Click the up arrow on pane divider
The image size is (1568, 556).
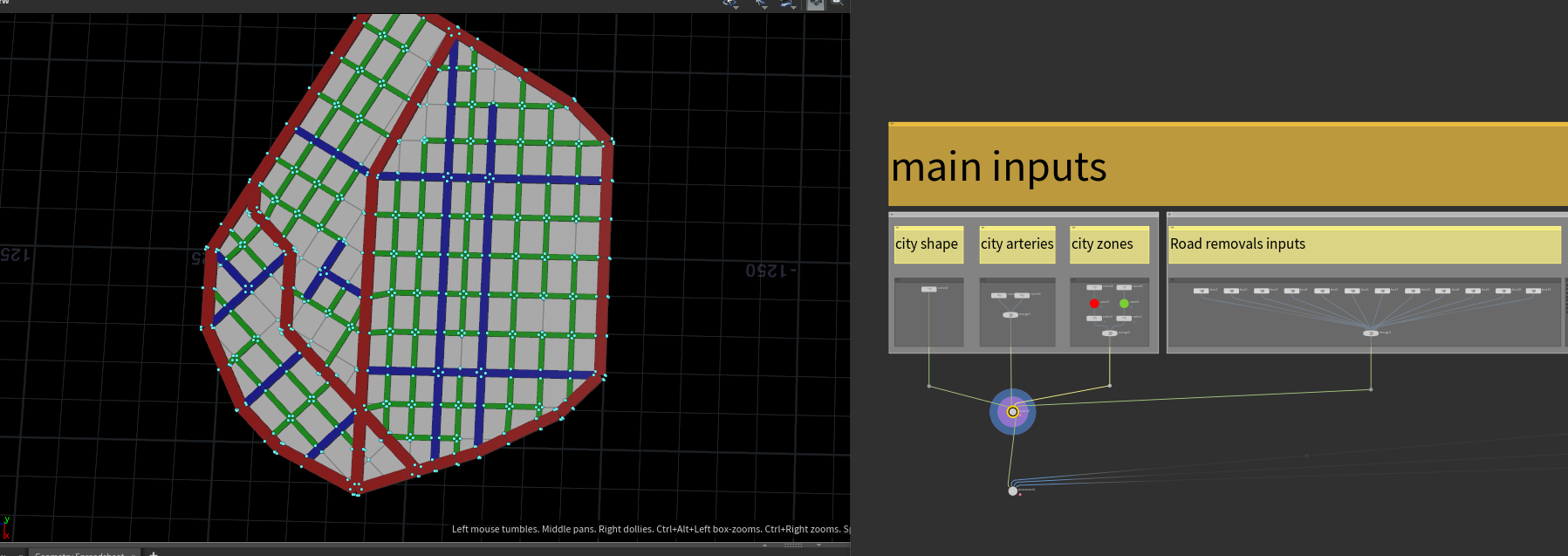click(x=765, y=546)
